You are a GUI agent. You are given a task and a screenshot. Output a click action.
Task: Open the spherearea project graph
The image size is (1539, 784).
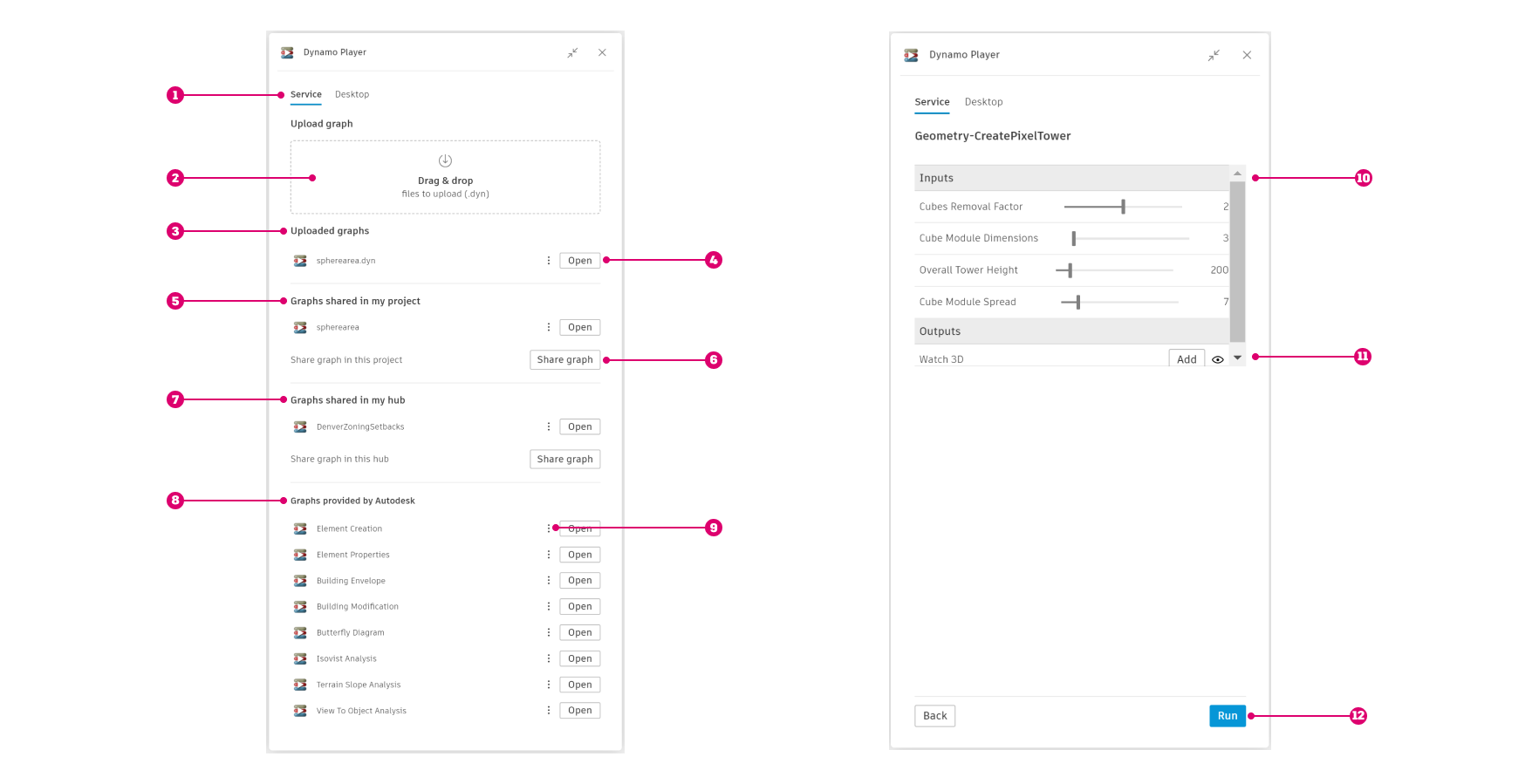pyautogui.click(x=580, y=328)
